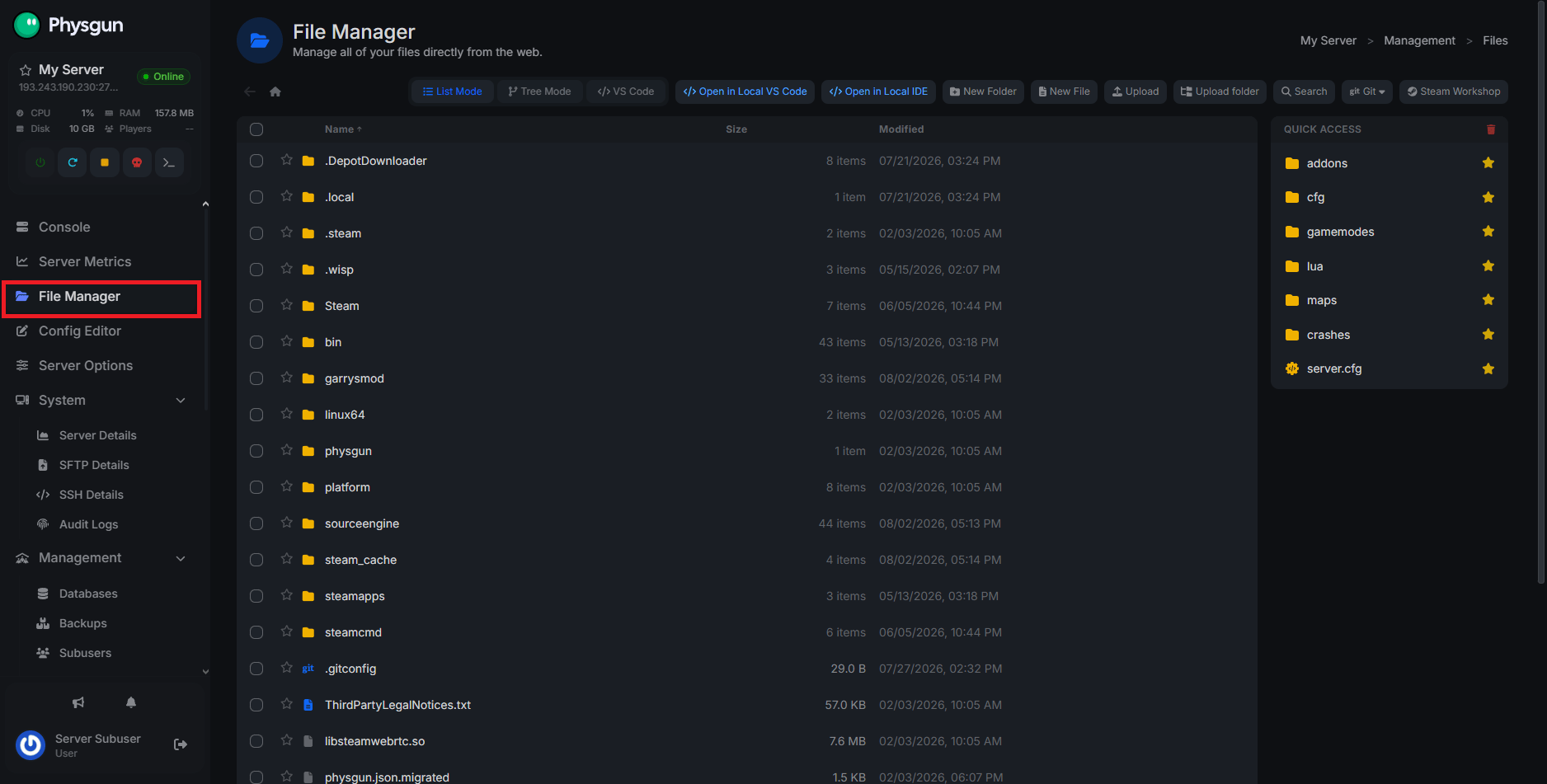Screen dimensions: 1547x784
Task: Open announcements via the megaphone icon
Action: [x=78, y=702]
